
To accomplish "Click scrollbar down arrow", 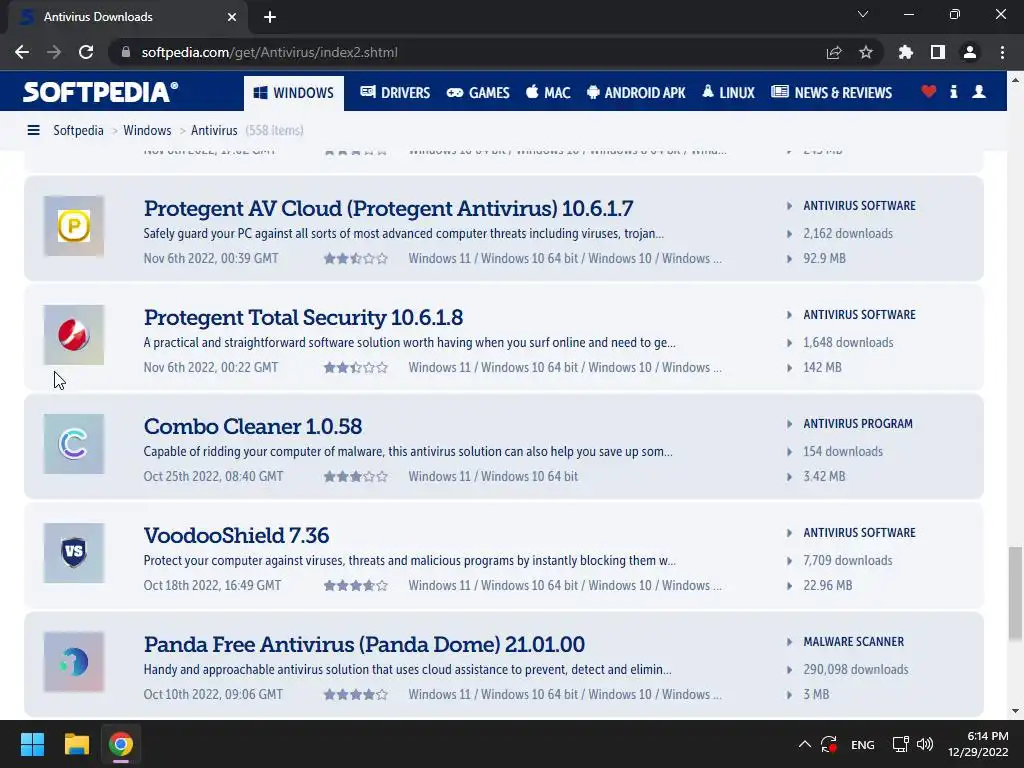I will [x=1015, y=711].
